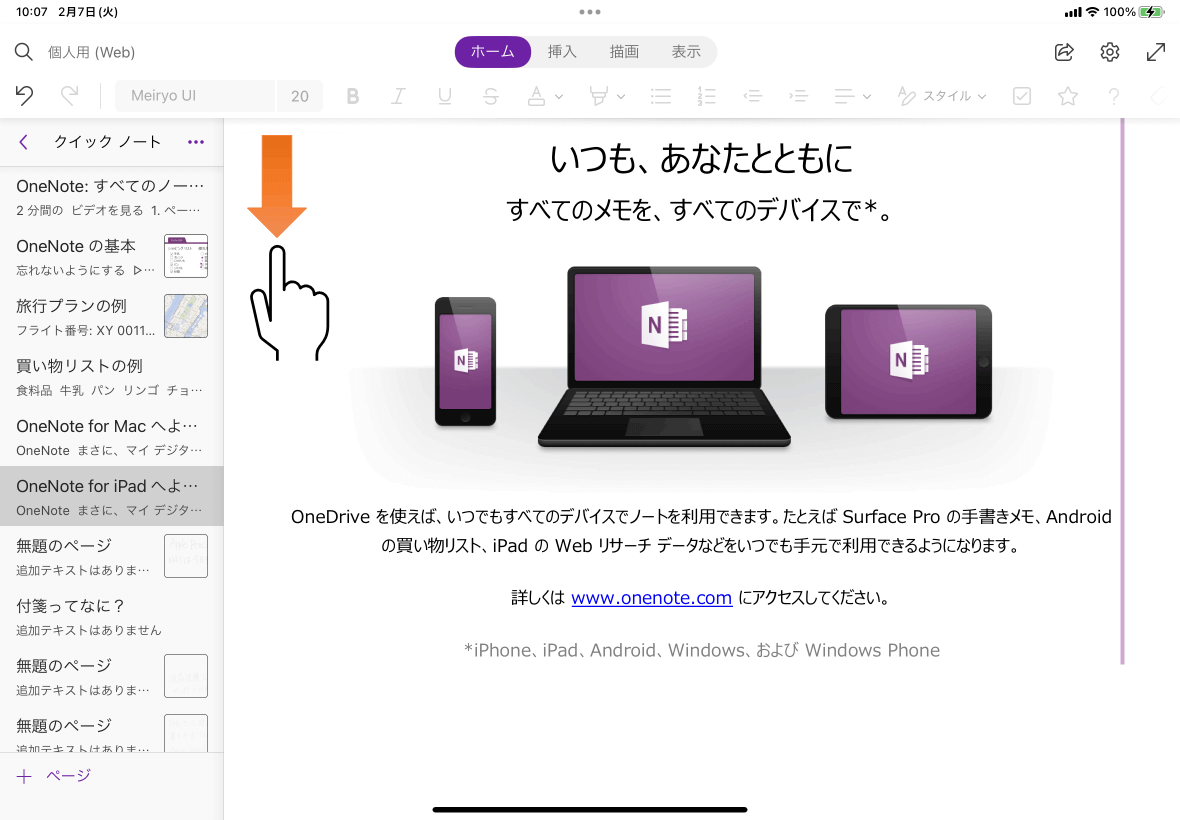Image resolution: width=1180 pixels, height=820 pixels.
Task: Open クイック ノート more options dots
Action: [x=196, y=142]
